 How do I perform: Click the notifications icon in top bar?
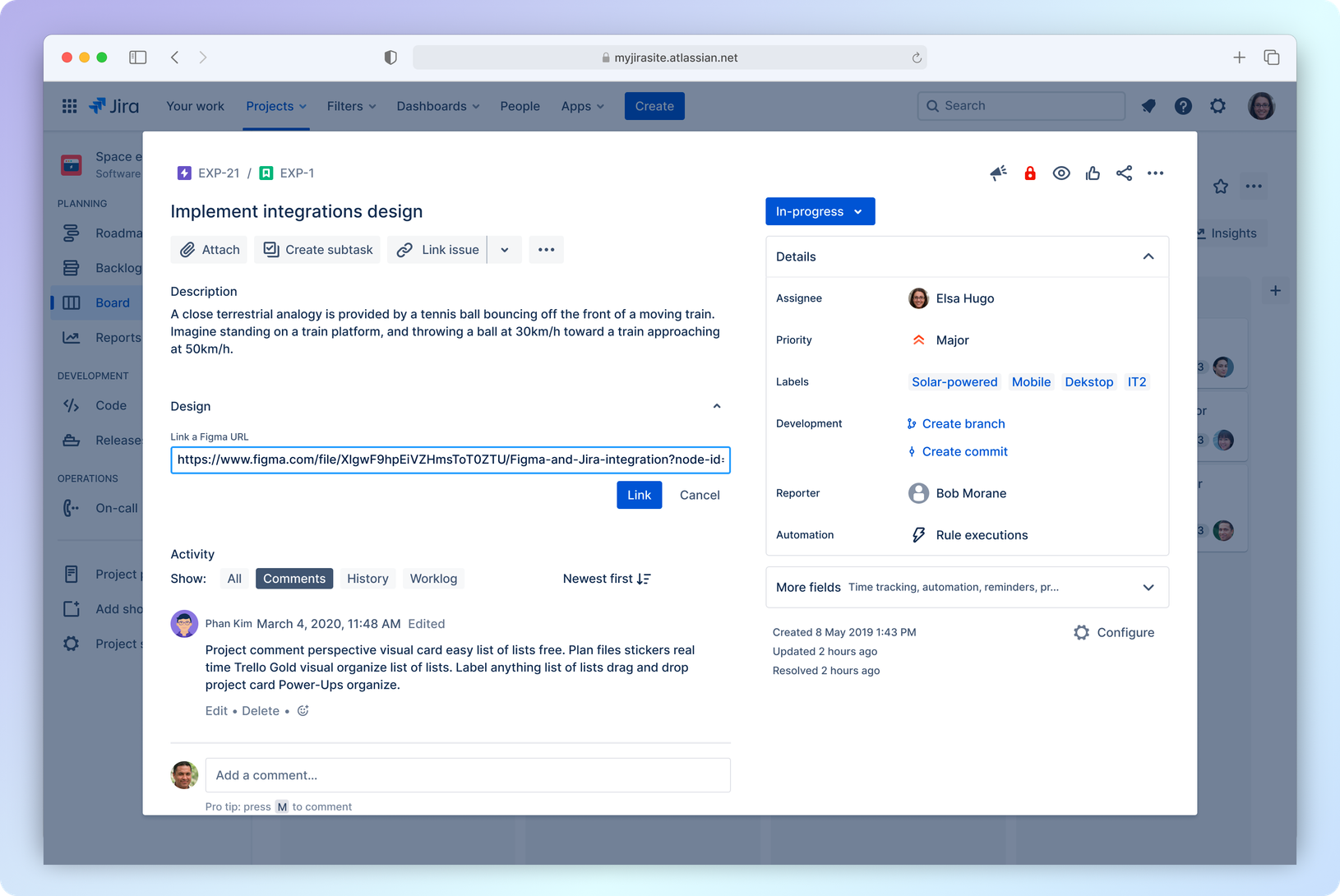[1148, 106]
